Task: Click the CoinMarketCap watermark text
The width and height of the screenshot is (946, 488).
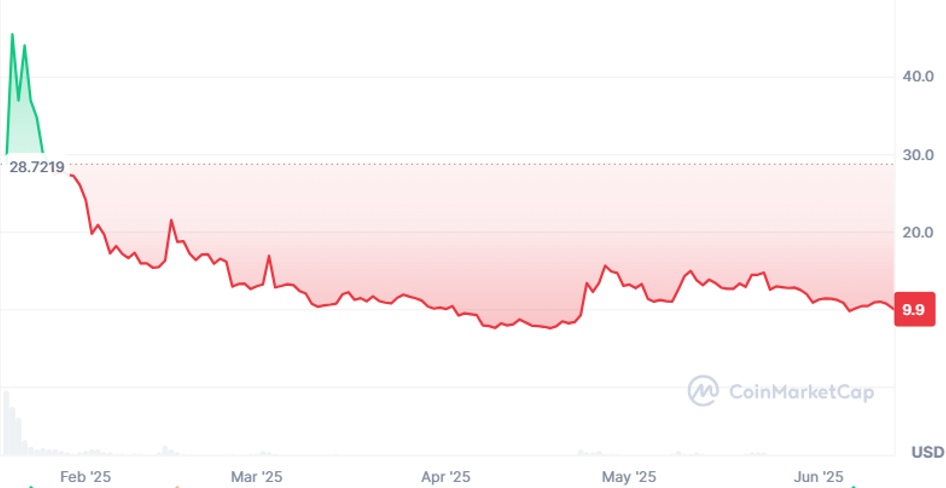Action: click(x=801, y=392)
